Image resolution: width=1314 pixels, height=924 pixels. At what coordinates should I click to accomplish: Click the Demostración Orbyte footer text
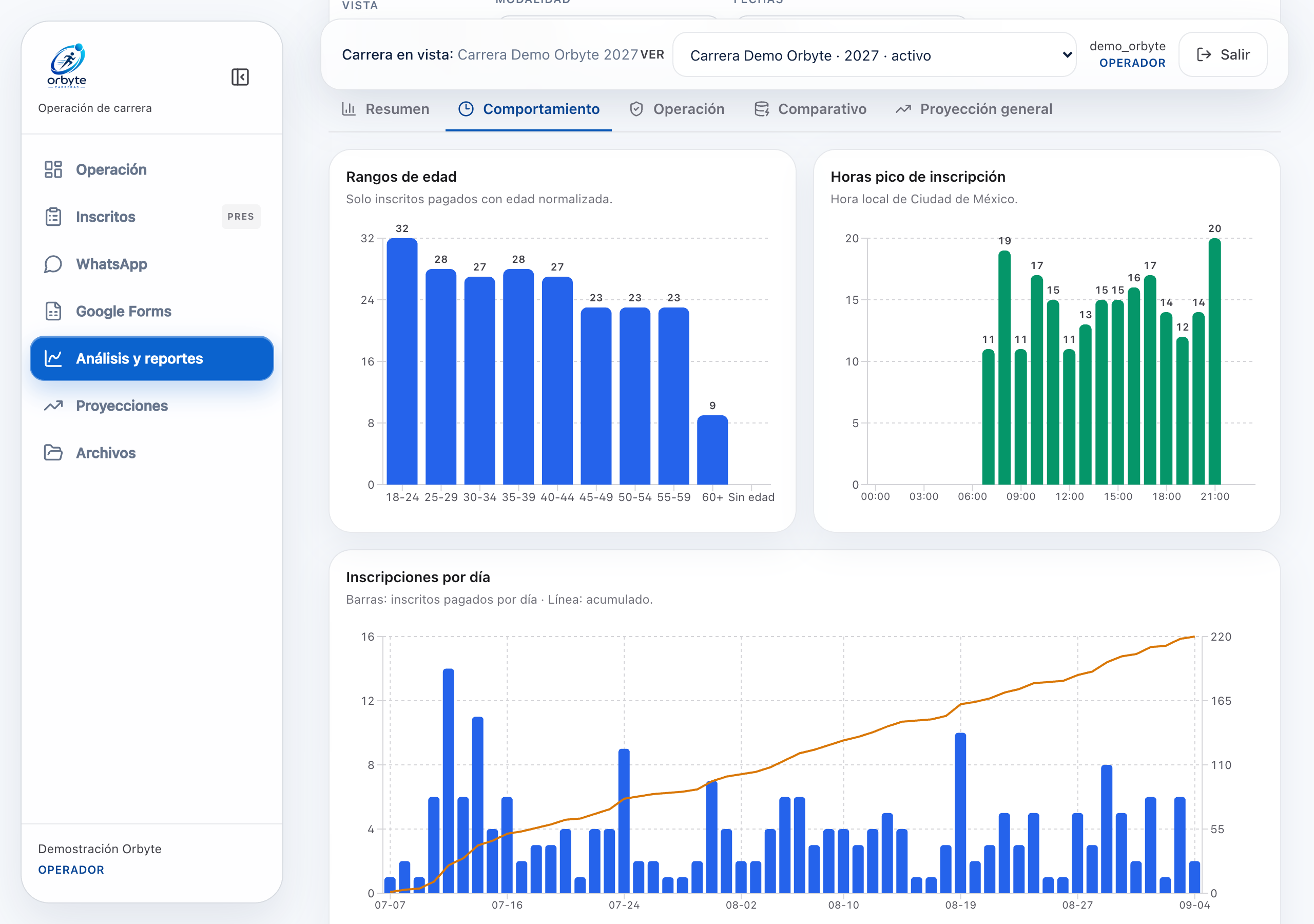pyautogui.click(x=100, y=849)
